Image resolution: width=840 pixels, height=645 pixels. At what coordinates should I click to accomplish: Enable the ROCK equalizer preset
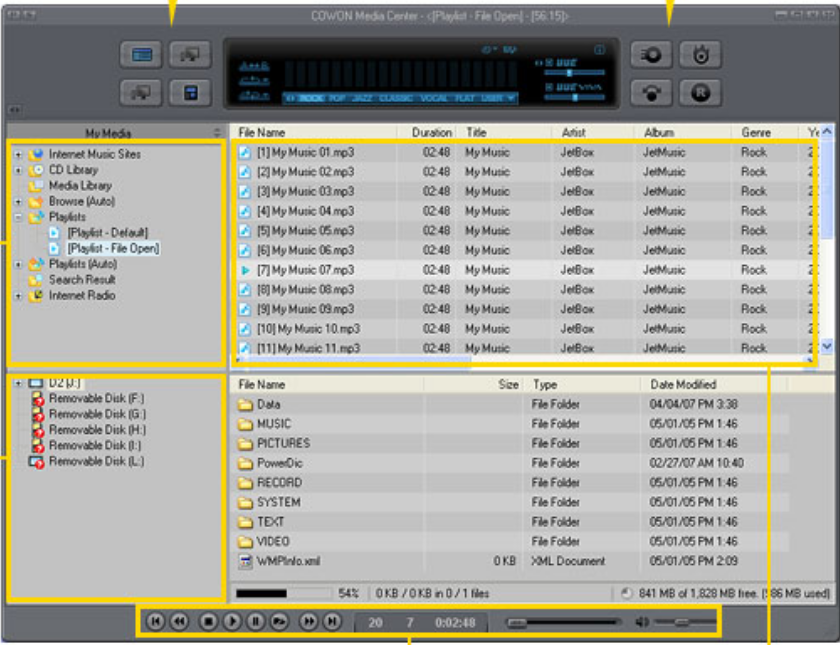pos(312,100)
